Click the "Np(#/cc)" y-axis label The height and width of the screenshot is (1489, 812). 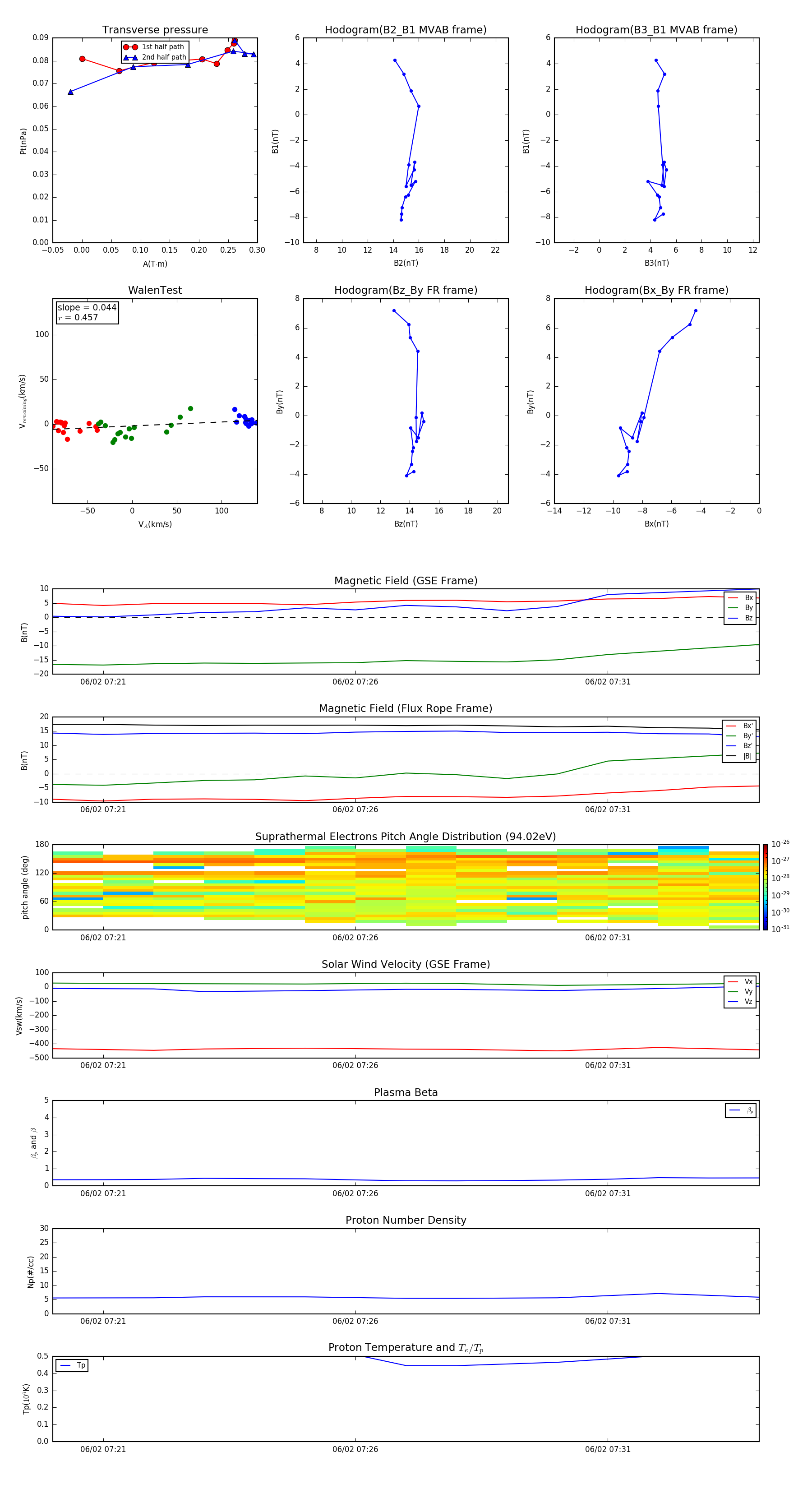31,1271
